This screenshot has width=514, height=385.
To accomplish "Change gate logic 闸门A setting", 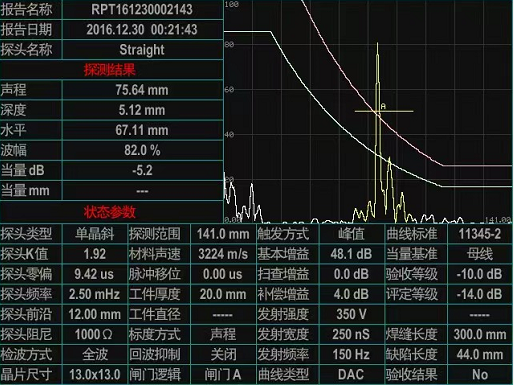I will click(223, 375).
